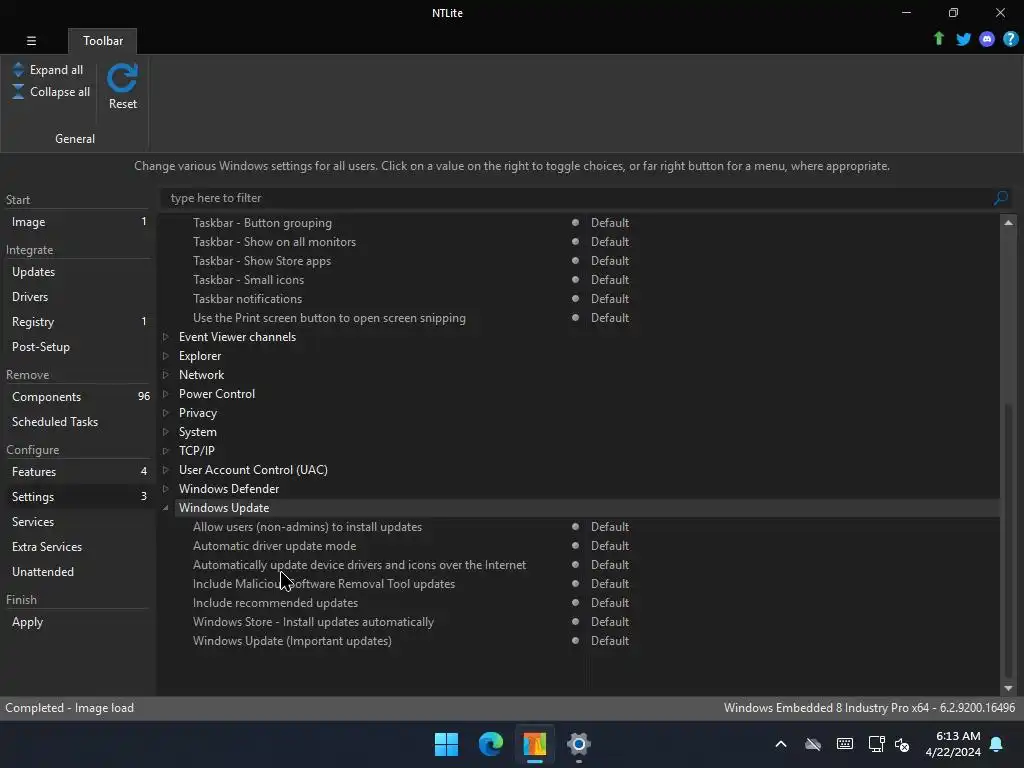Select the NTLite taskbar icon

click(x=534, y=744)
